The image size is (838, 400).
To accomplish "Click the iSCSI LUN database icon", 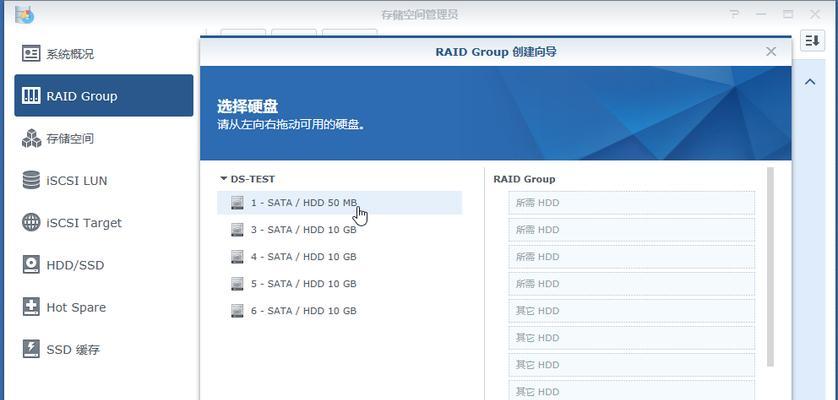I will [31, 180].
